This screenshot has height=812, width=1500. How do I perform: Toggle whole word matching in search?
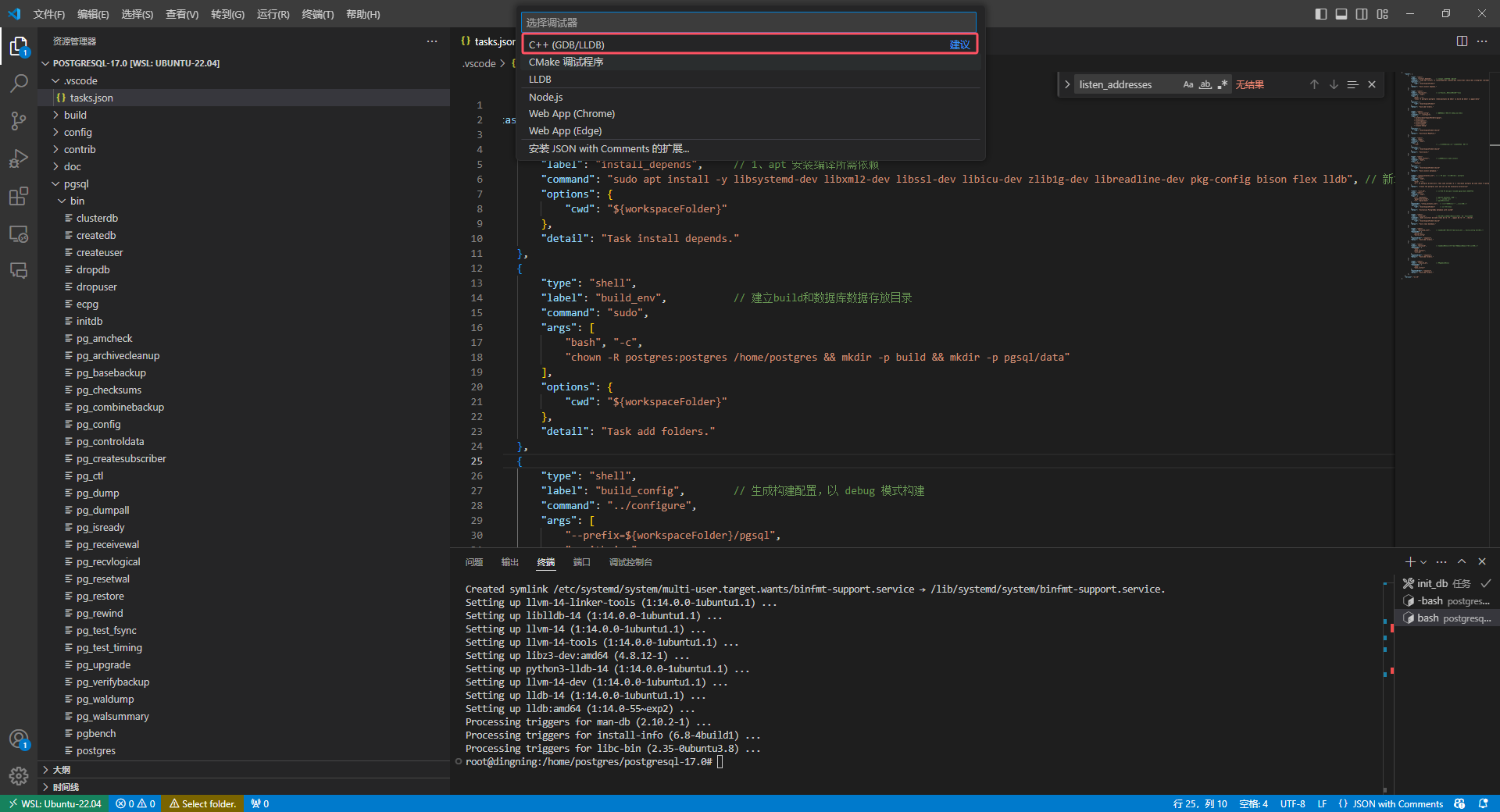click(1205, 84)
